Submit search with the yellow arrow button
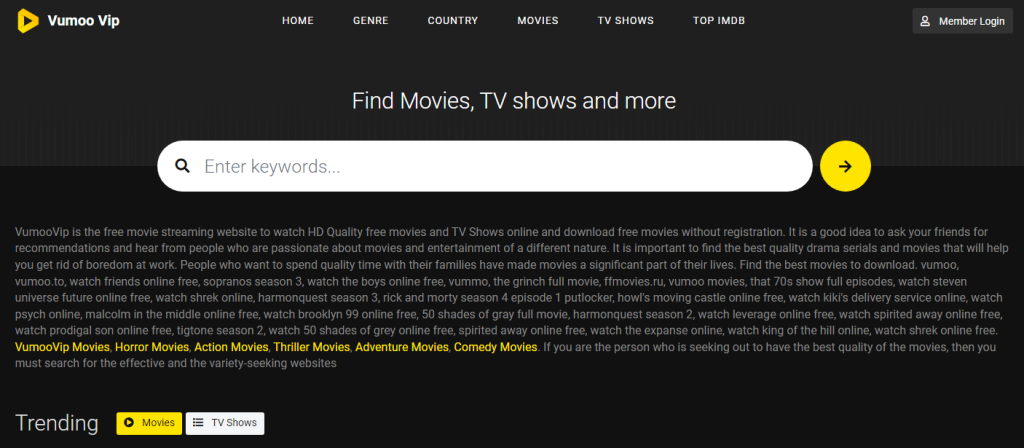This screenshot has width=1024, height=448. [x=845, y=166]
